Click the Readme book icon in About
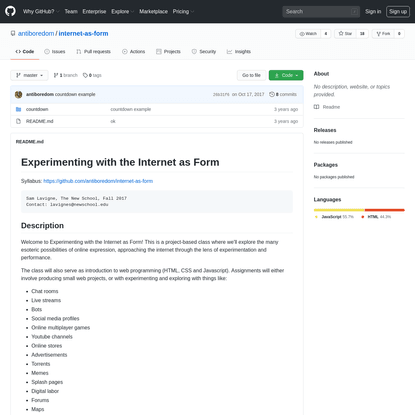 point(316,107)
